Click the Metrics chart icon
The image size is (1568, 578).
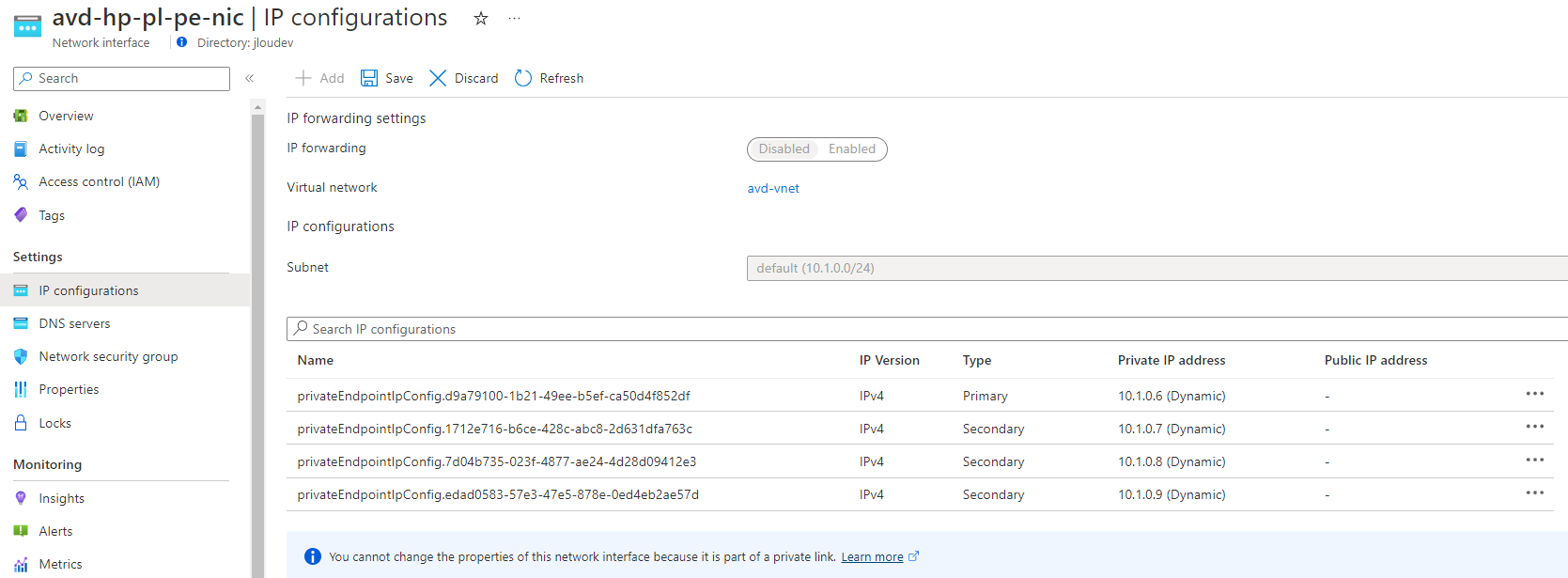pyautogui.click(x=21, y=564)
